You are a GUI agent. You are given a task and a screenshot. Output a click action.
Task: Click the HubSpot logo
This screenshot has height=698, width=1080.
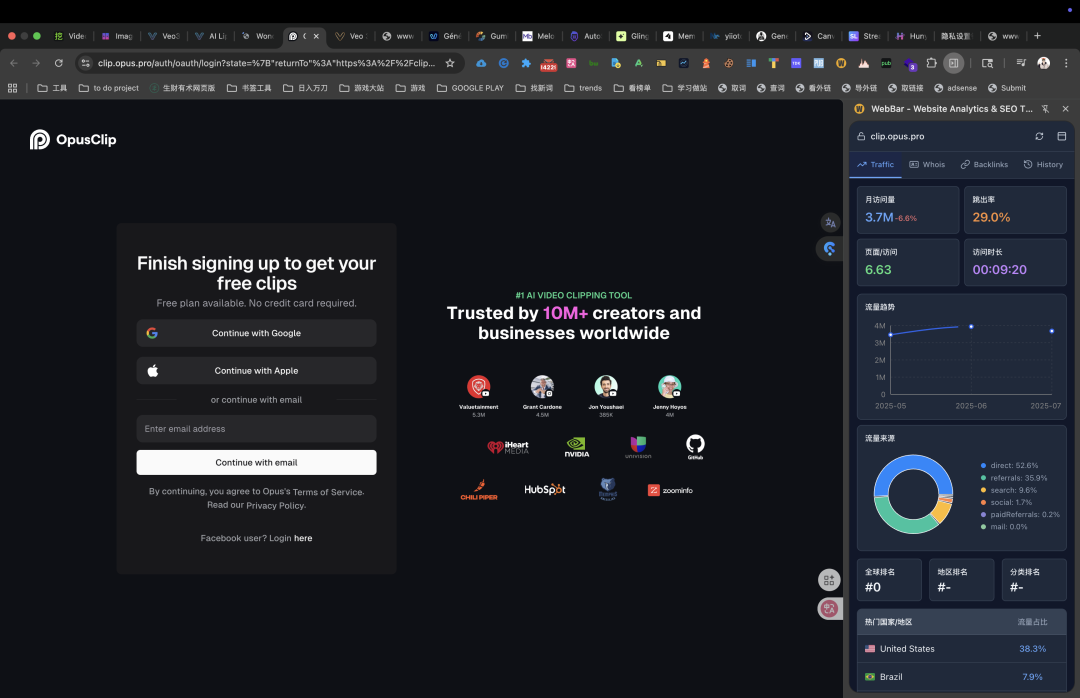click(544, 489)
